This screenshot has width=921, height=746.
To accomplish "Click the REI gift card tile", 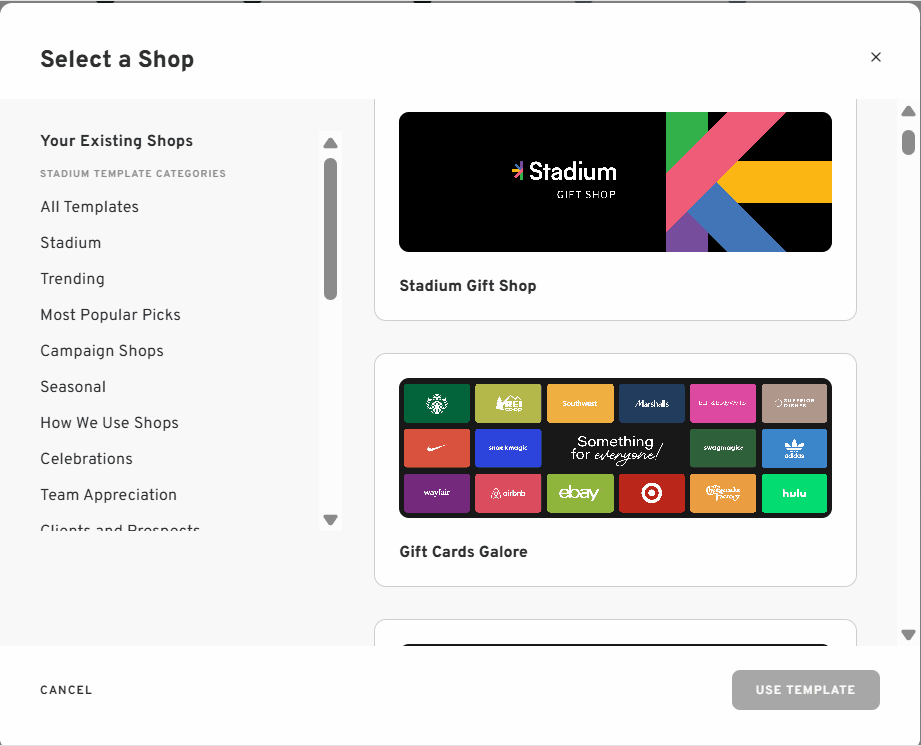I will click(508, 404).
